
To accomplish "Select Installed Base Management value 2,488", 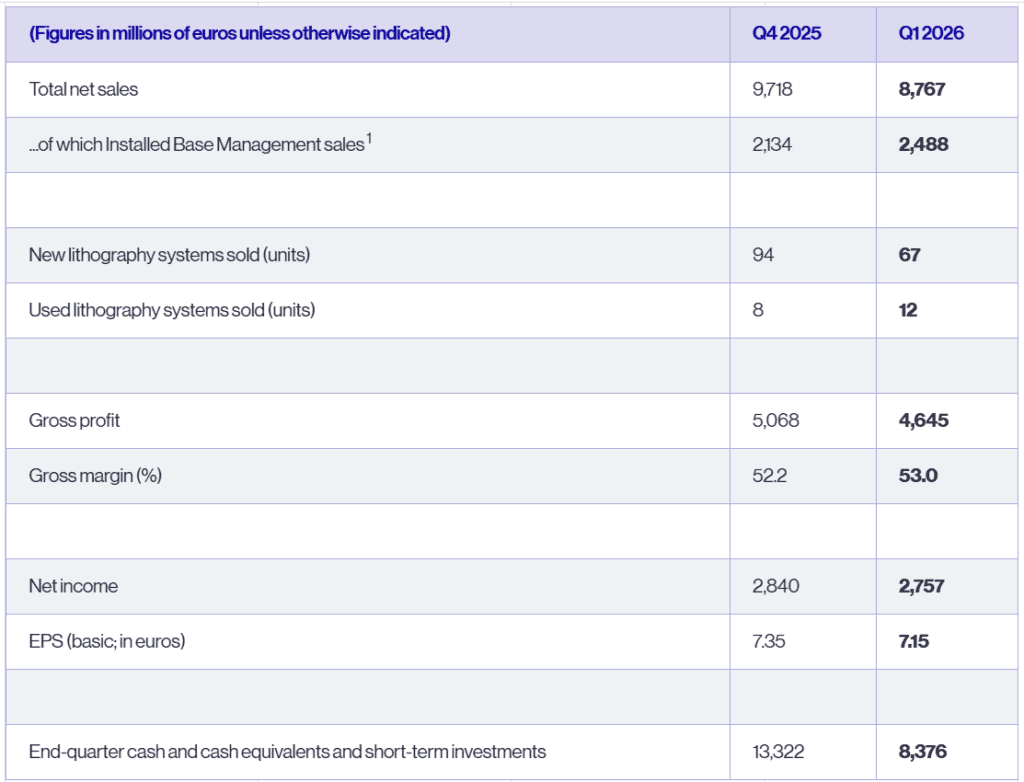I will pos(924,145).
